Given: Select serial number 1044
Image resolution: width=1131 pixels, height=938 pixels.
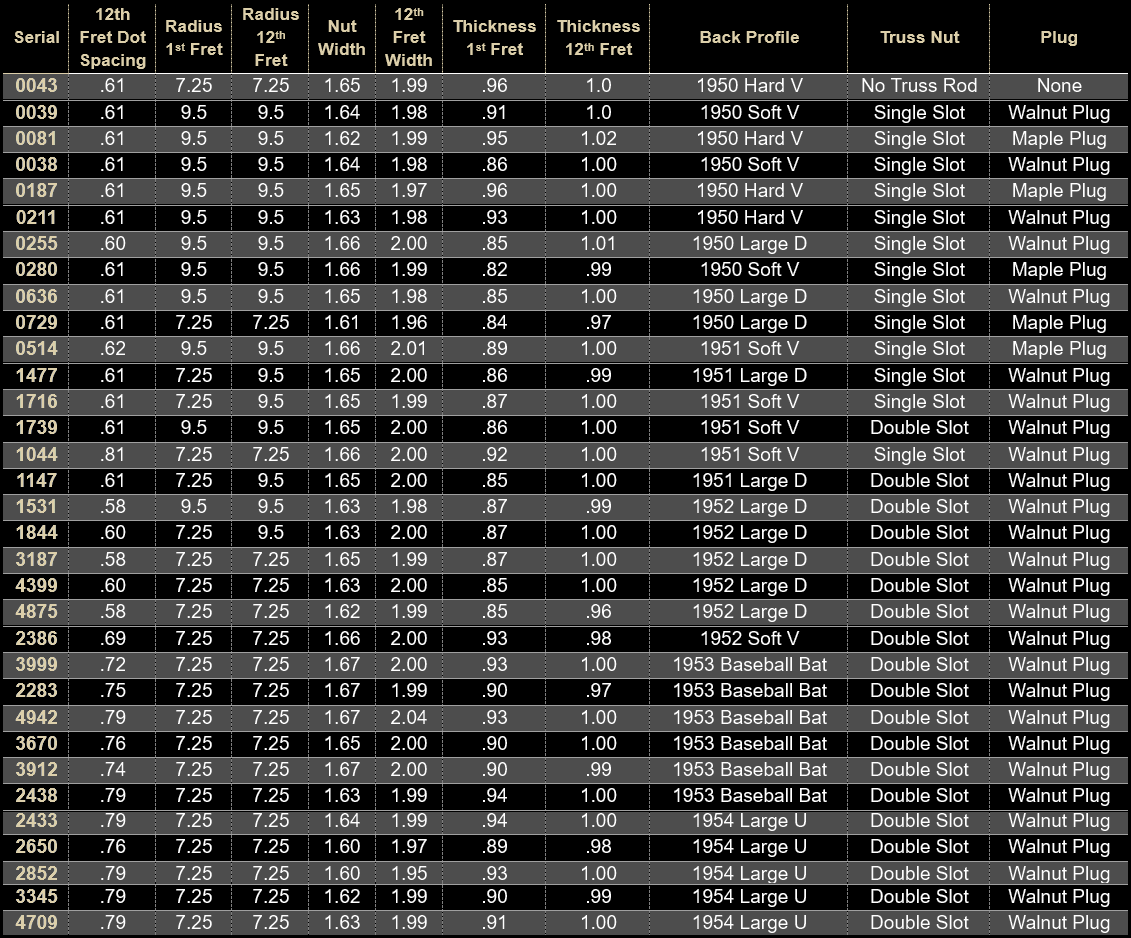Looking at the screenshot, I should (x=37, y=455).
